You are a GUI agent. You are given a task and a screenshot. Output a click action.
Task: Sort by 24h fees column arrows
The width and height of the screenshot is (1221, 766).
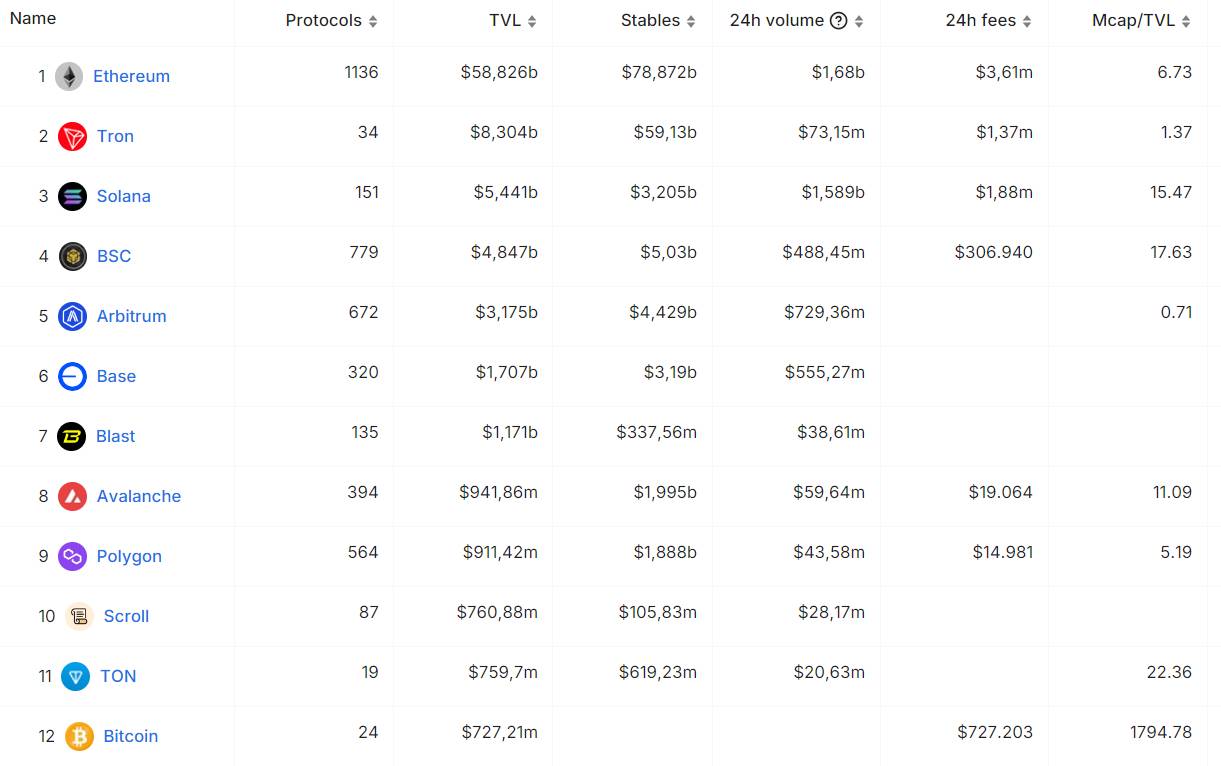[1027, 21]
